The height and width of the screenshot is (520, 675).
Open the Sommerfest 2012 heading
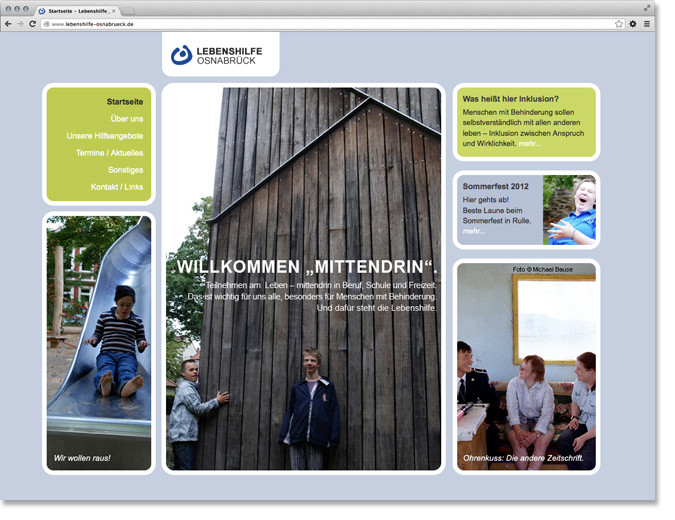pyautogui.click(x=495, y=186)
